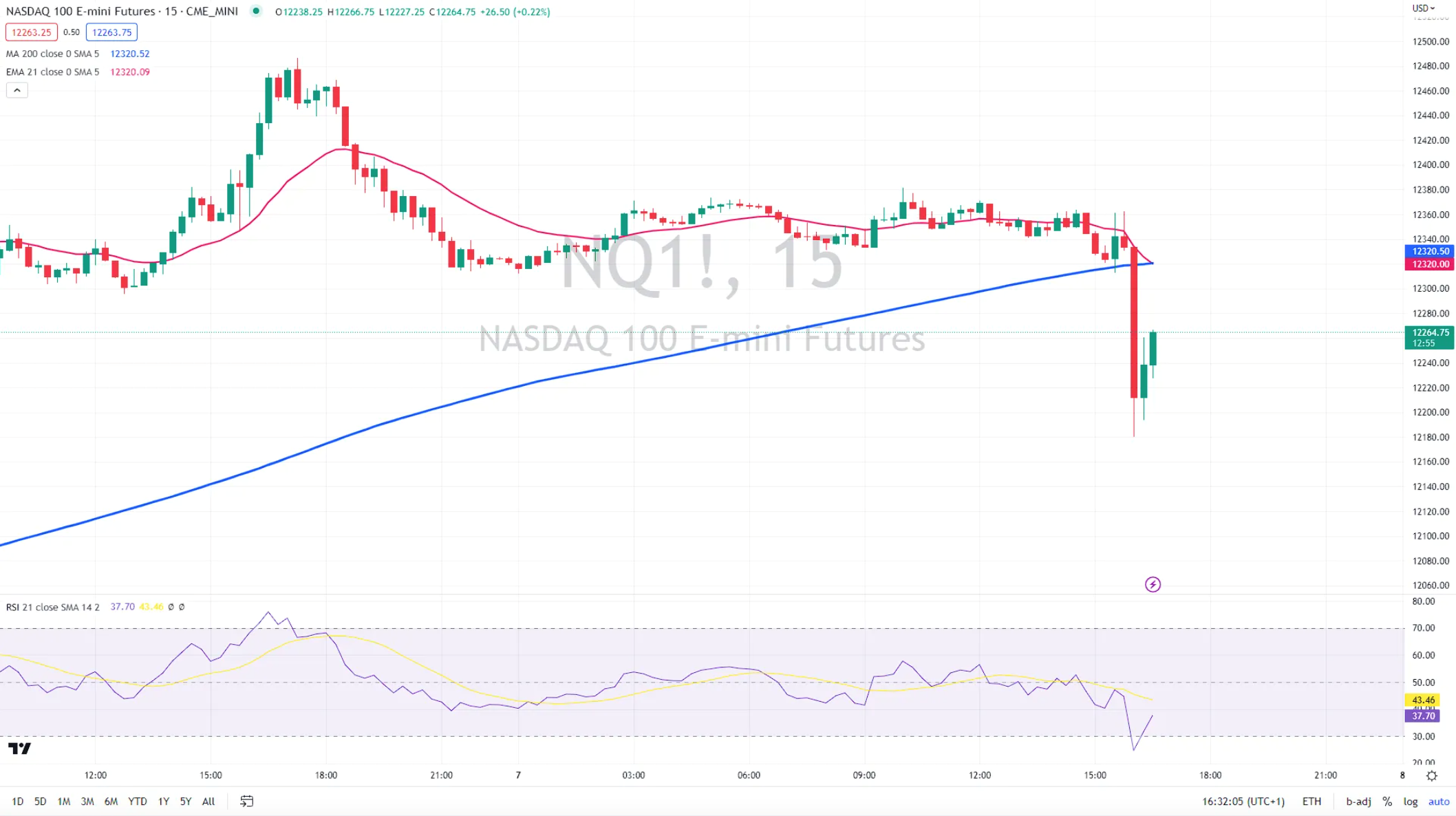This screenshot has width=1456, height=816.
Task: Select the RSI 21 indicator legend
Action: pos(52,607)
